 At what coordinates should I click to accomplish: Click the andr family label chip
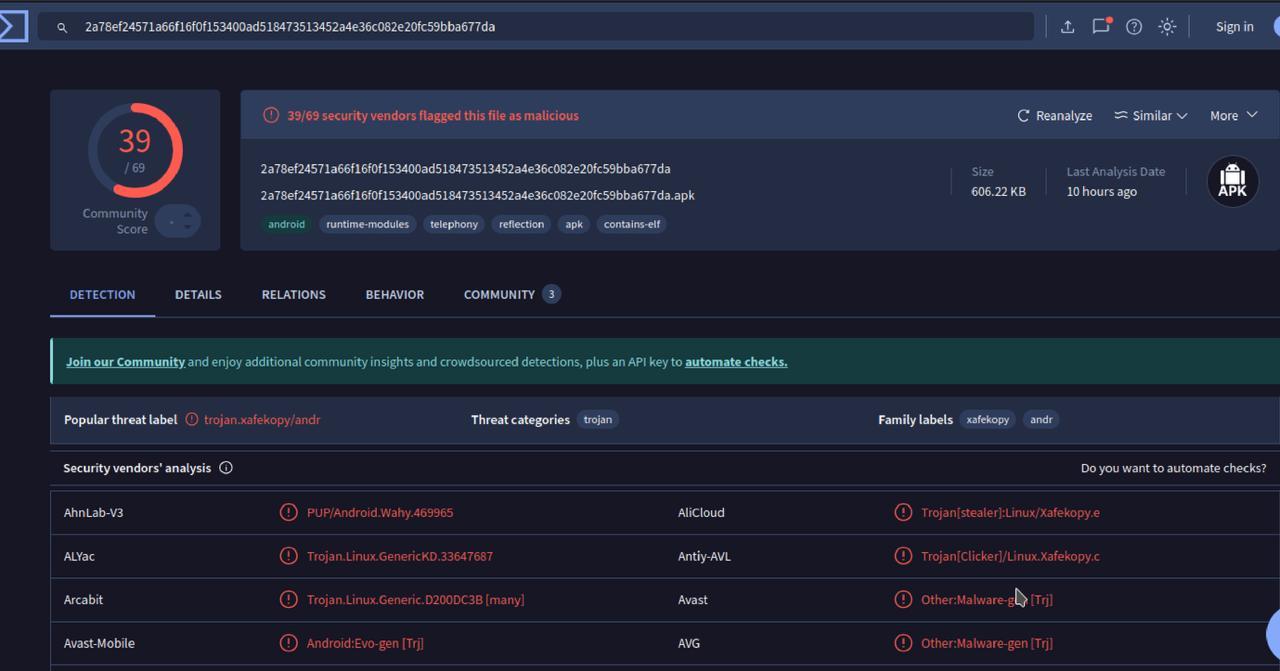click(1041, 420)
